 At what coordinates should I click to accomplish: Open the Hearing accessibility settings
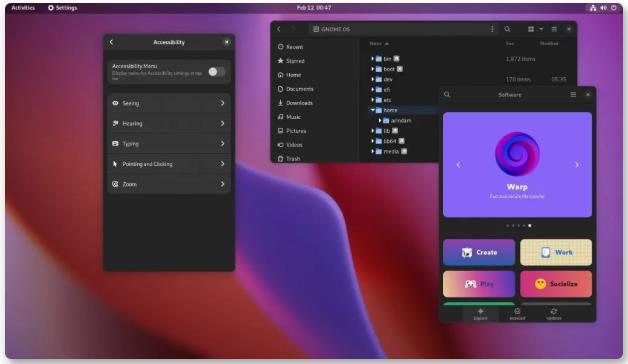coord(169,124)
